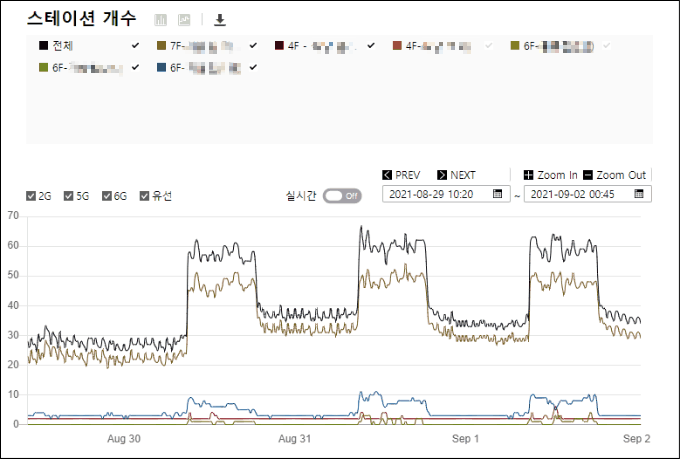Toggle the 6G band checkbox
The width and height of the screenshot is (680, 459).
click(107, 196)
